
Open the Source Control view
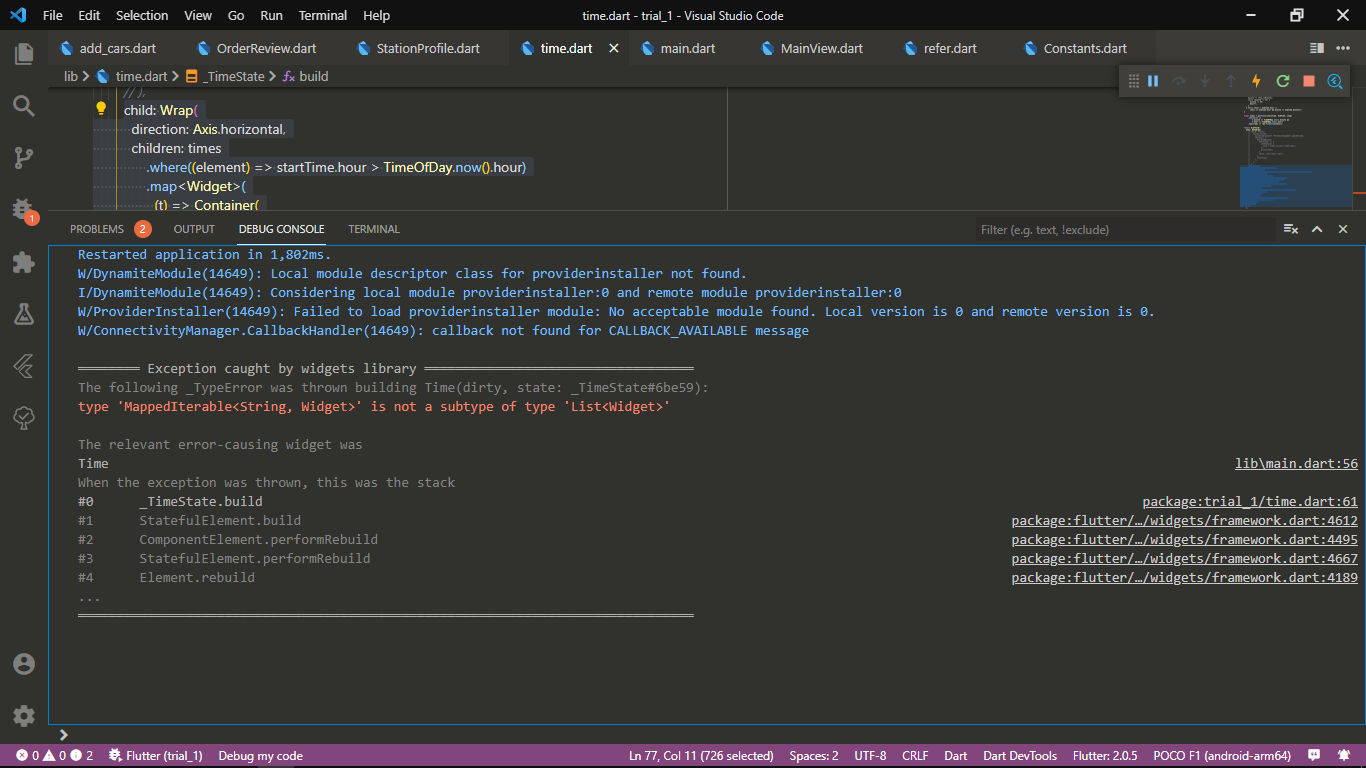tap(24, 157)
